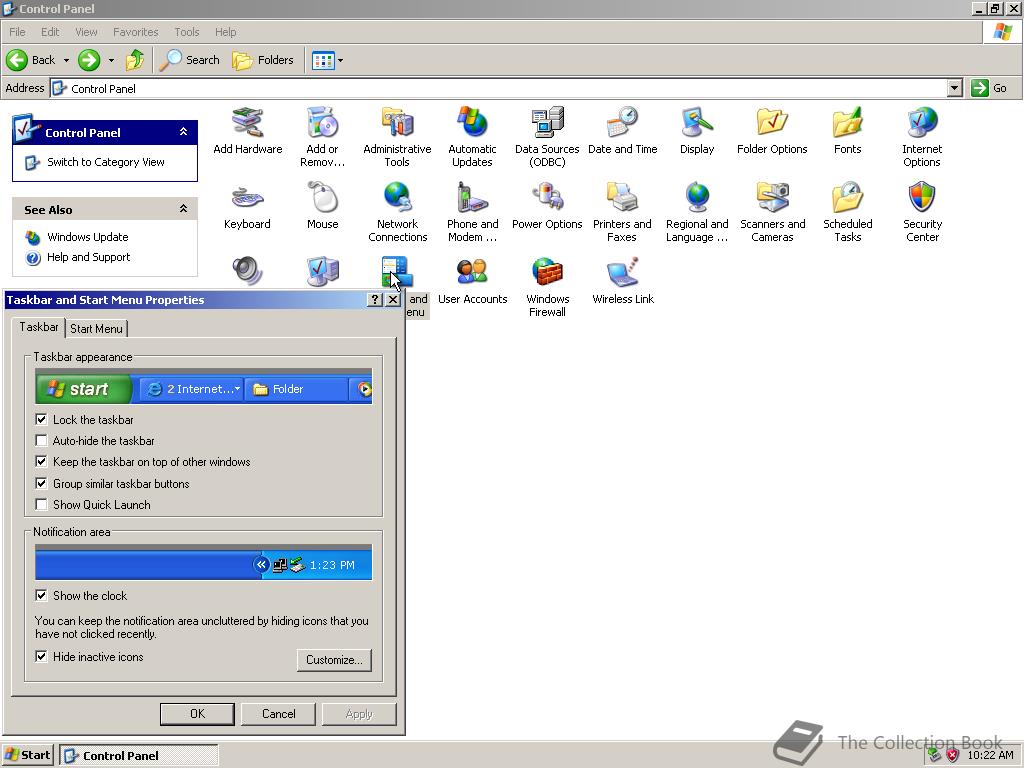Toggle the Folders toolbar button
This screenshot has height=768, width=1024.
pos(263,60)
